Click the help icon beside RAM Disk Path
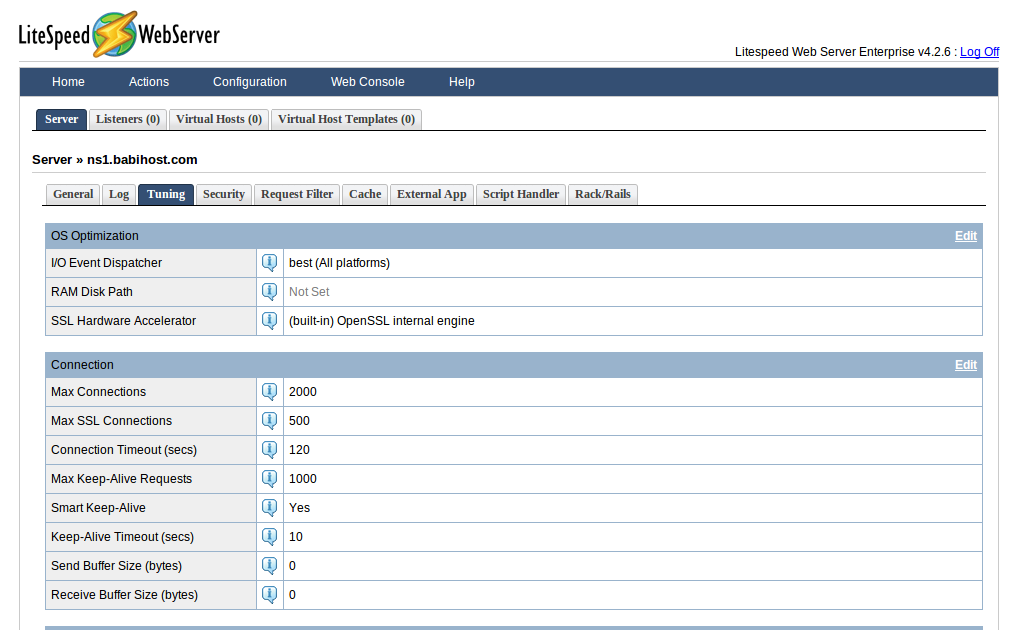This screenshot has width=1009, height=630. tap(269, 292)
